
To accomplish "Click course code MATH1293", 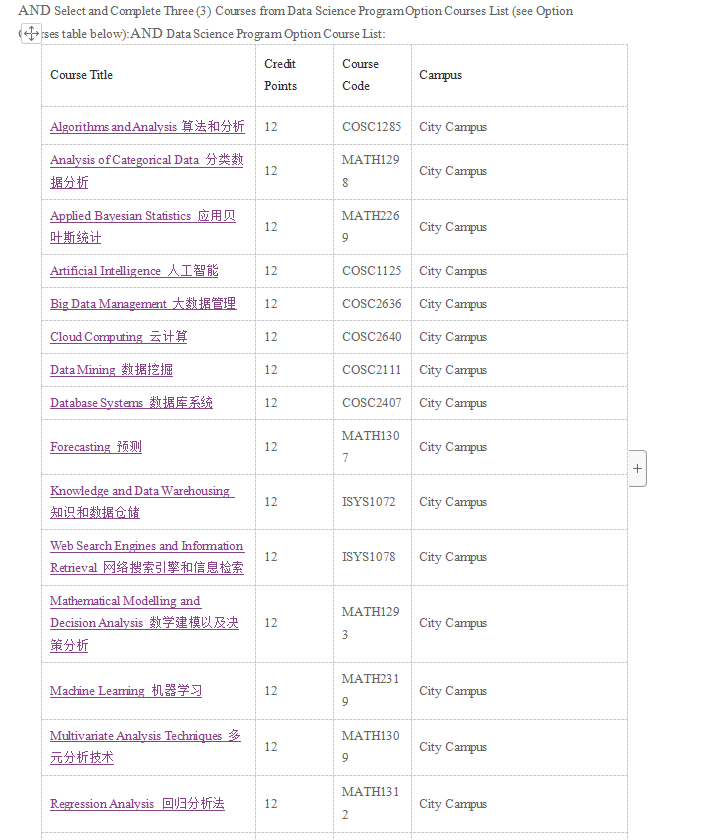I will (x=371, y=623).
